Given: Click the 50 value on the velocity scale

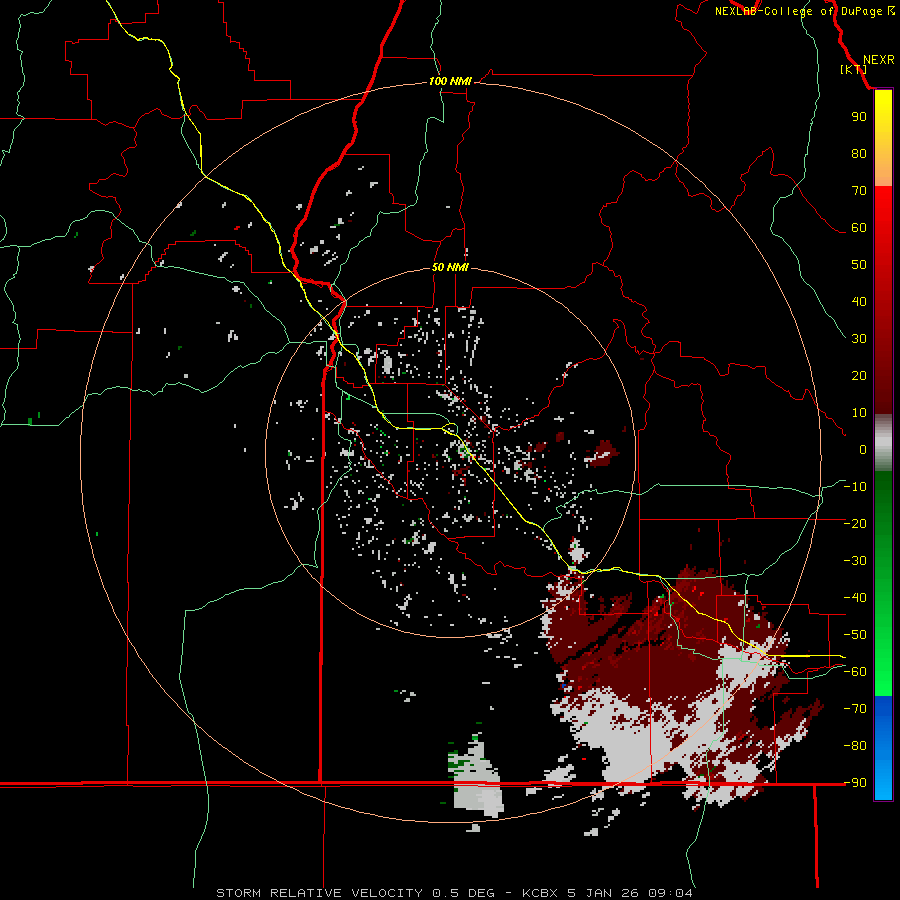Looking at the screenshot, I should (x=859, y=265).
